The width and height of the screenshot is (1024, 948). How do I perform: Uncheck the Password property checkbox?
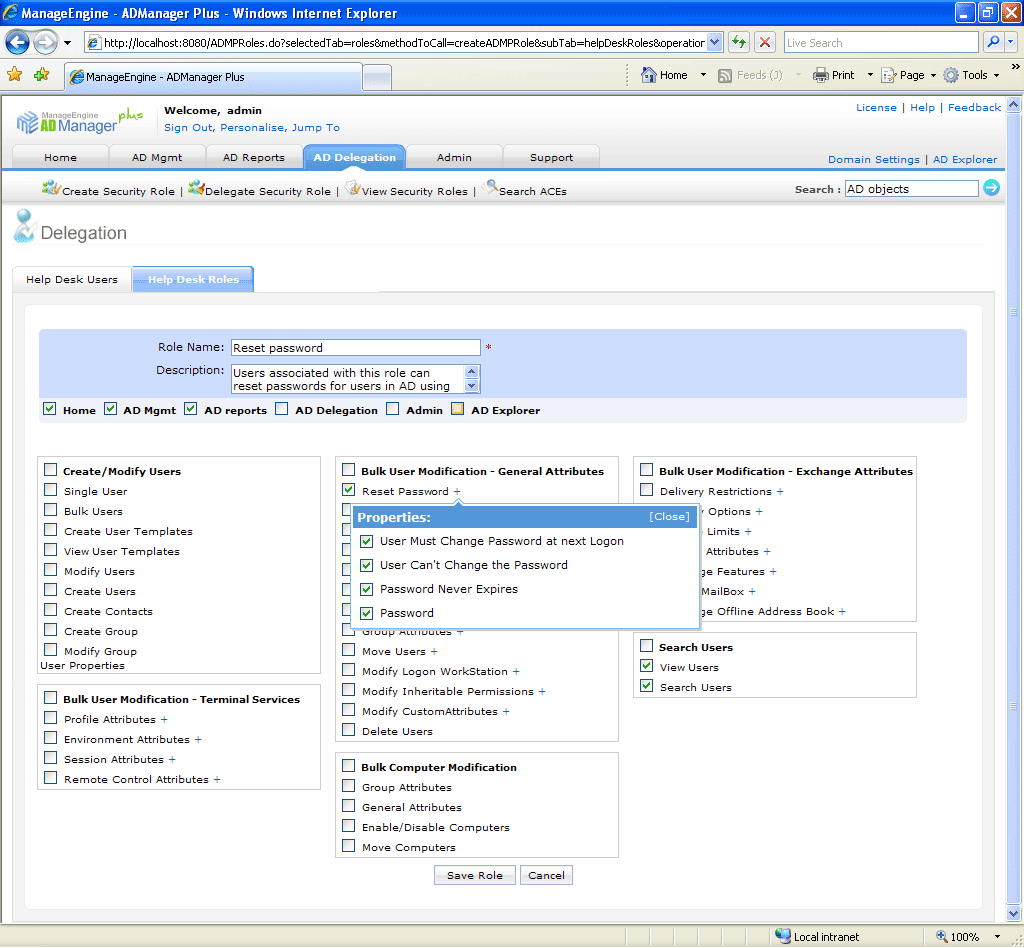tap(366, 613)
